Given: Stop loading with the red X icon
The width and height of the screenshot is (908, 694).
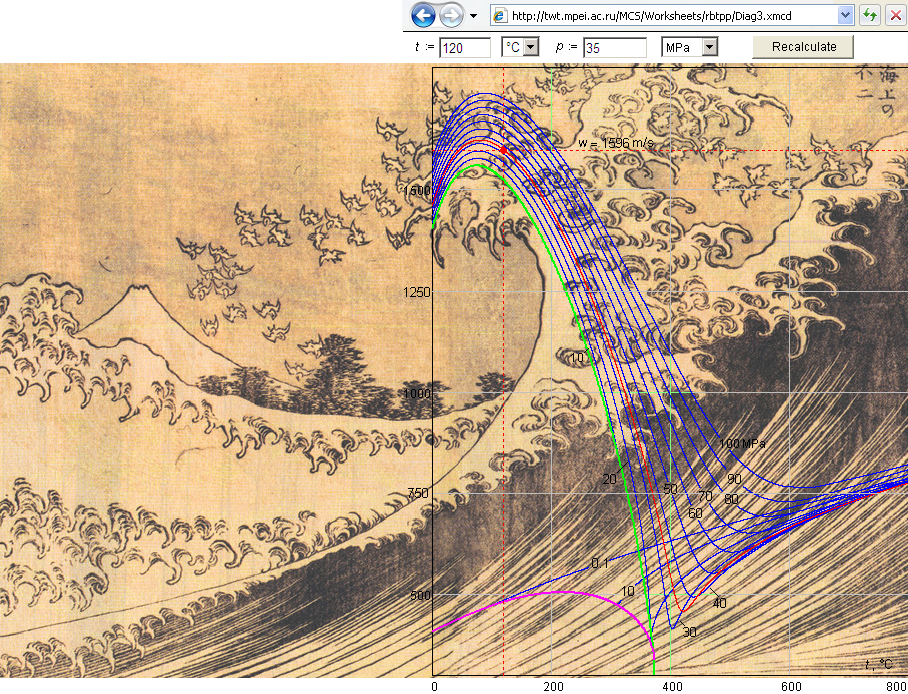Looking at the screenshot, I should pyautogui.click(x=896, y=16).
